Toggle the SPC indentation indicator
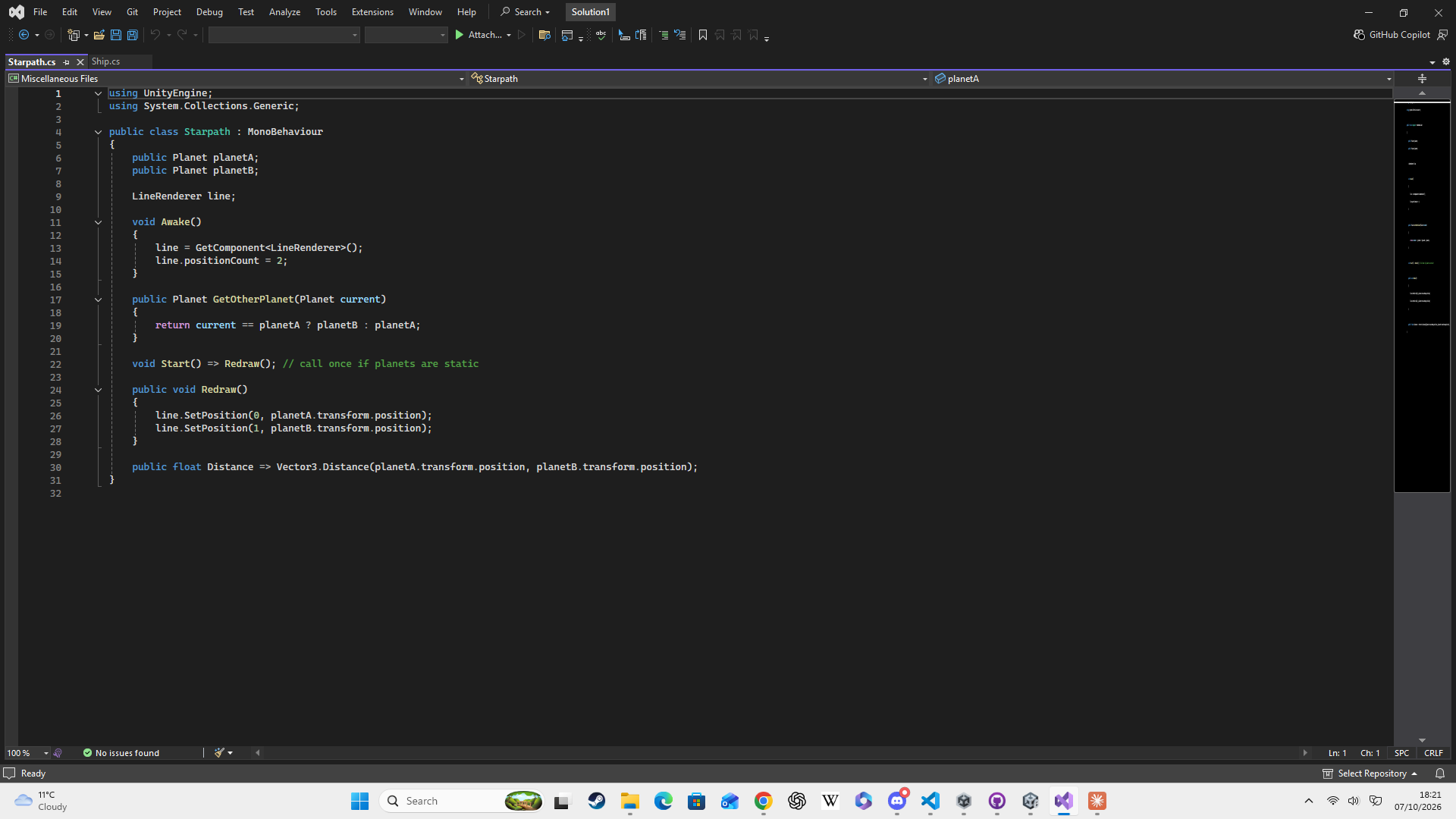 pos(1401,753)
